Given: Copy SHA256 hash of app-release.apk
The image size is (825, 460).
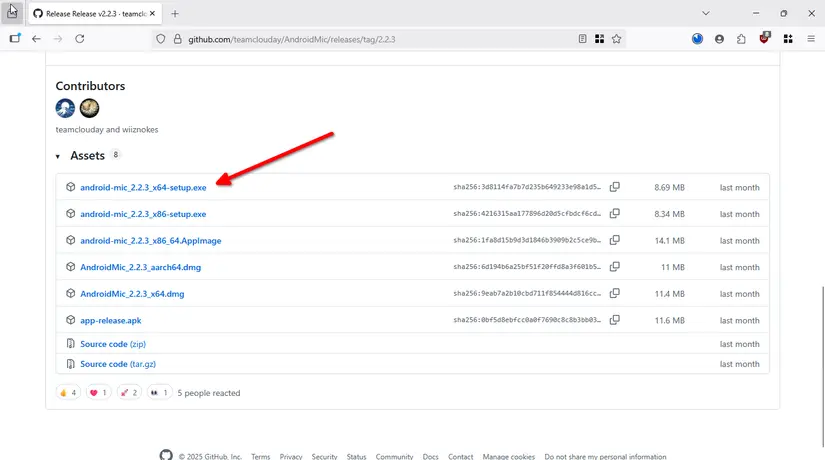Looking at the screenshot, I should point(615,320).
